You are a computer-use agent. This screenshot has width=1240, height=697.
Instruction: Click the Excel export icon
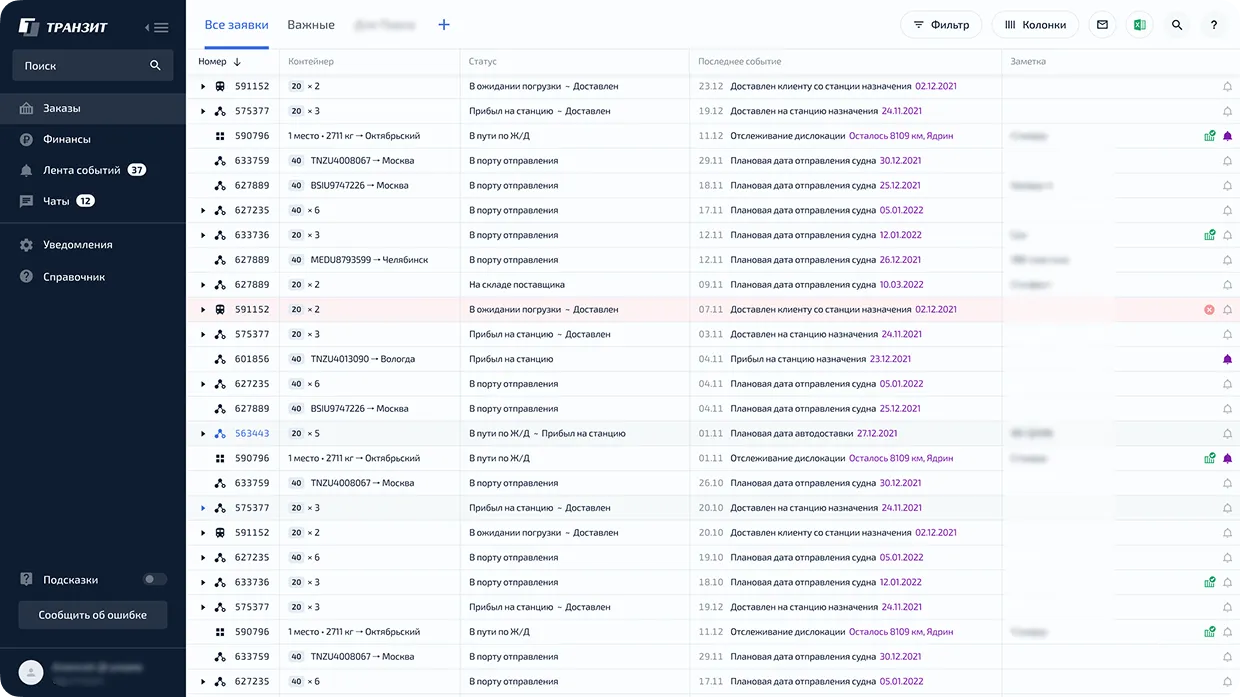point(1139,25)
